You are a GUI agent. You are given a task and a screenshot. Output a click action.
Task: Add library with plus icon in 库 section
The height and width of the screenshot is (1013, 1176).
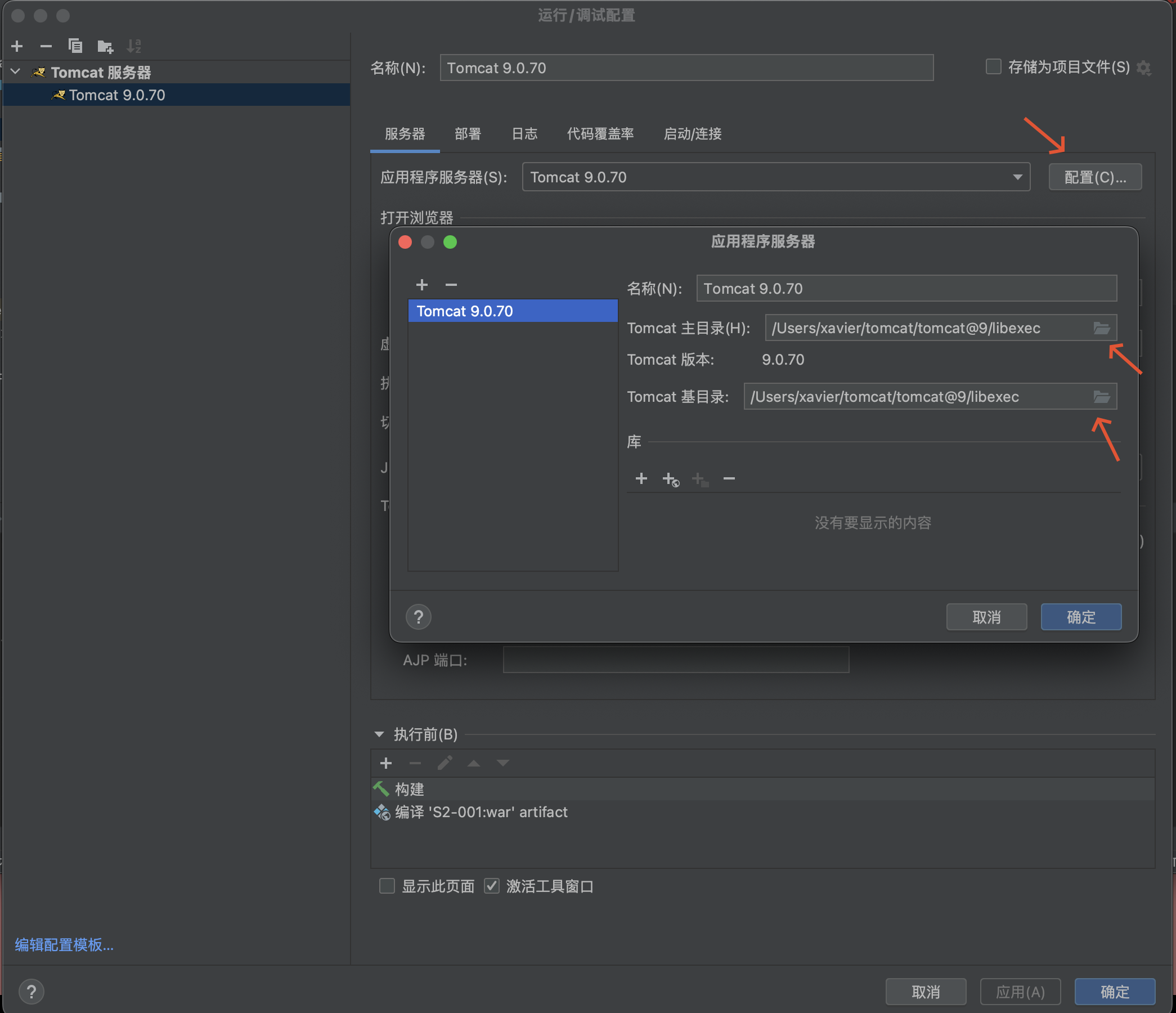[641, 479]
